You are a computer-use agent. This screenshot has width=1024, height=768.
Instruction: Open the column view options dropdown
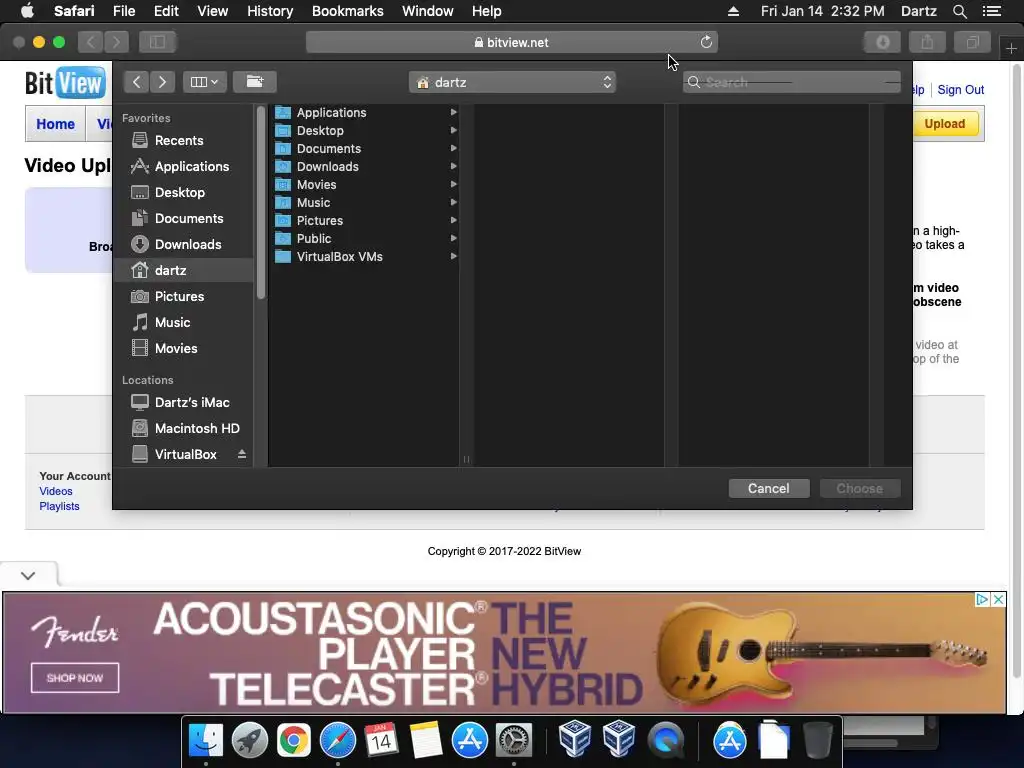point(204,82)
